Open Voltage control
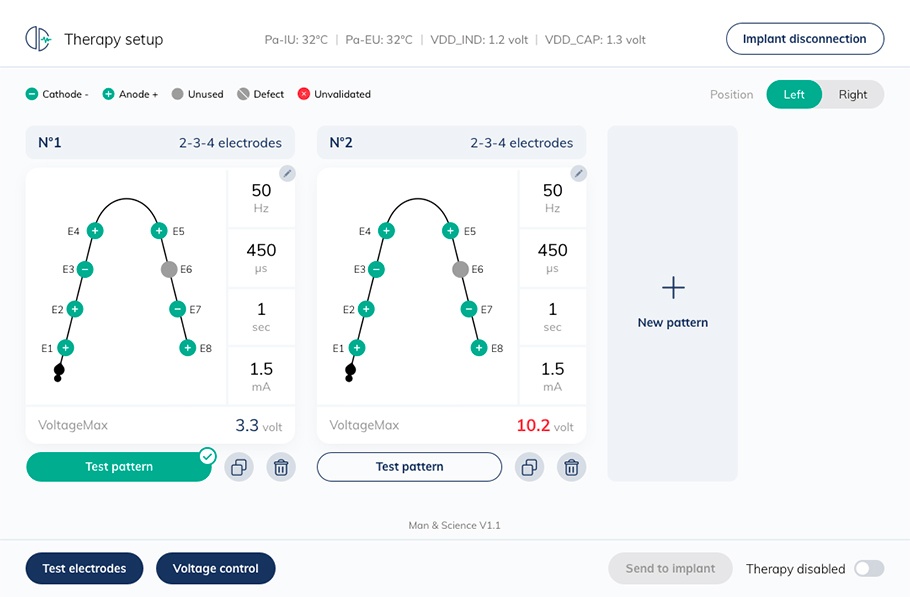 (215, 569)
